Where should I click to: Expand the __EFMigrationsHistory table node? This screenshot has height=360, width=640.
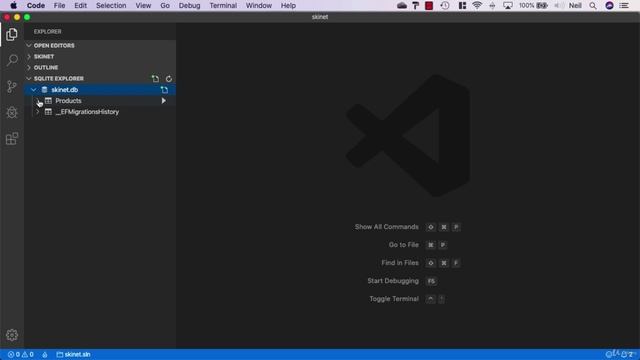[38, 112]
